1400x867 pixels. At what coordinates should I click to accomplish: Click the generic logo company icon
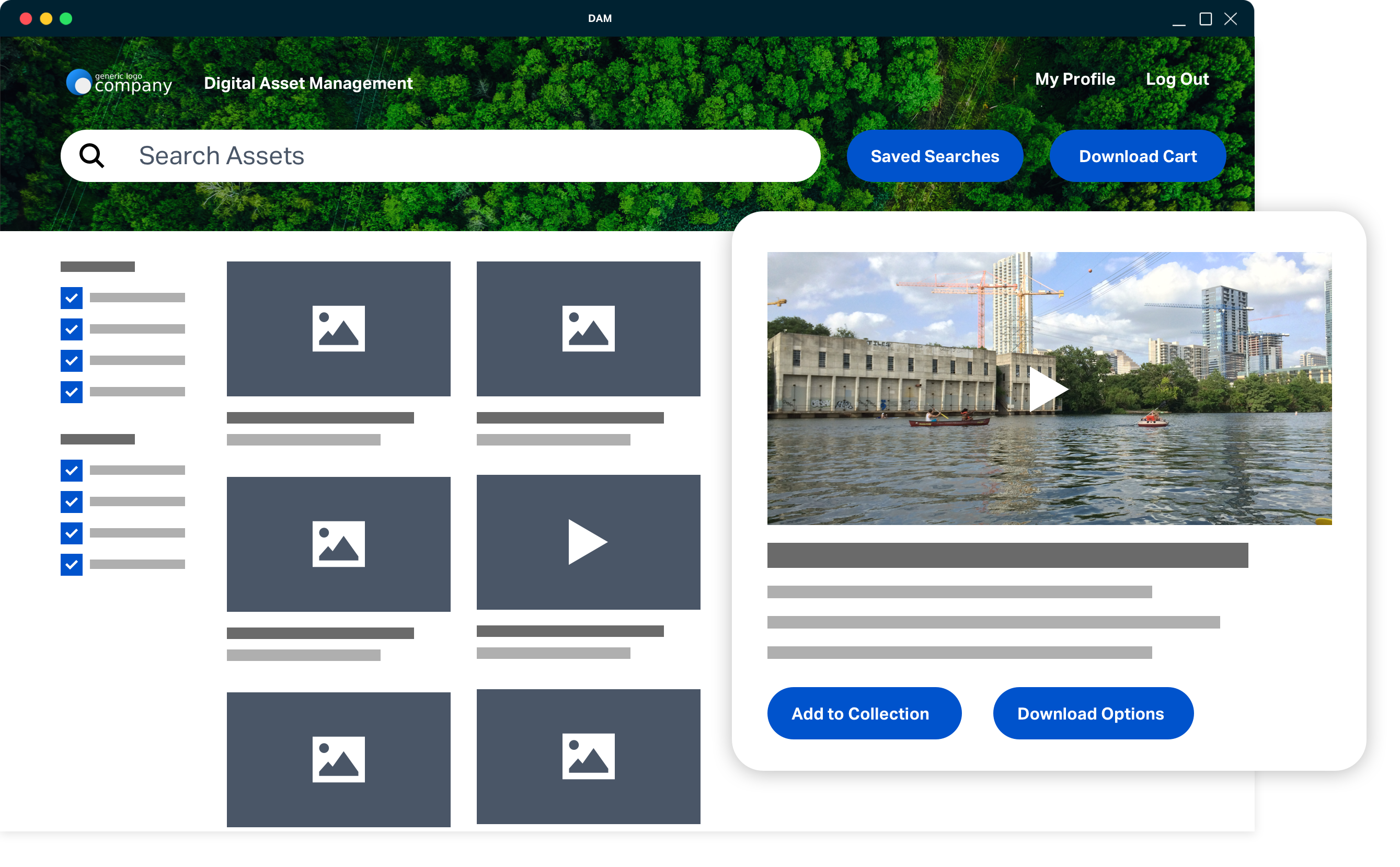tap(79, 82)
